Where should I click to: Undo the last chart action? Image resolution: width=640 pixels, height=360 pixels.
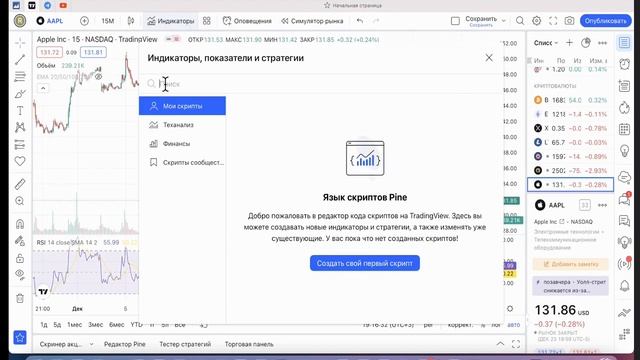360,21
